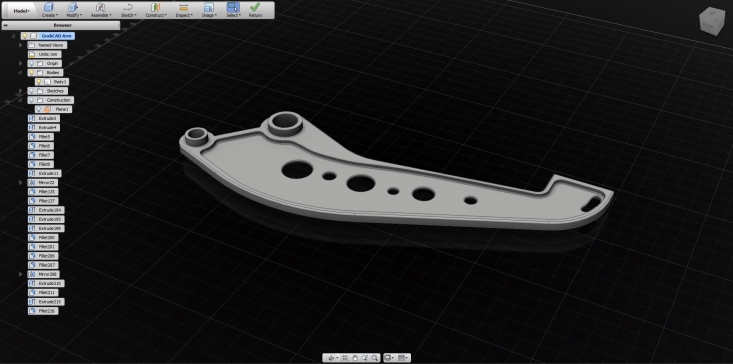Open the Select options menu
The height and width of the screenshot is (364, 733).
[233, 9]
